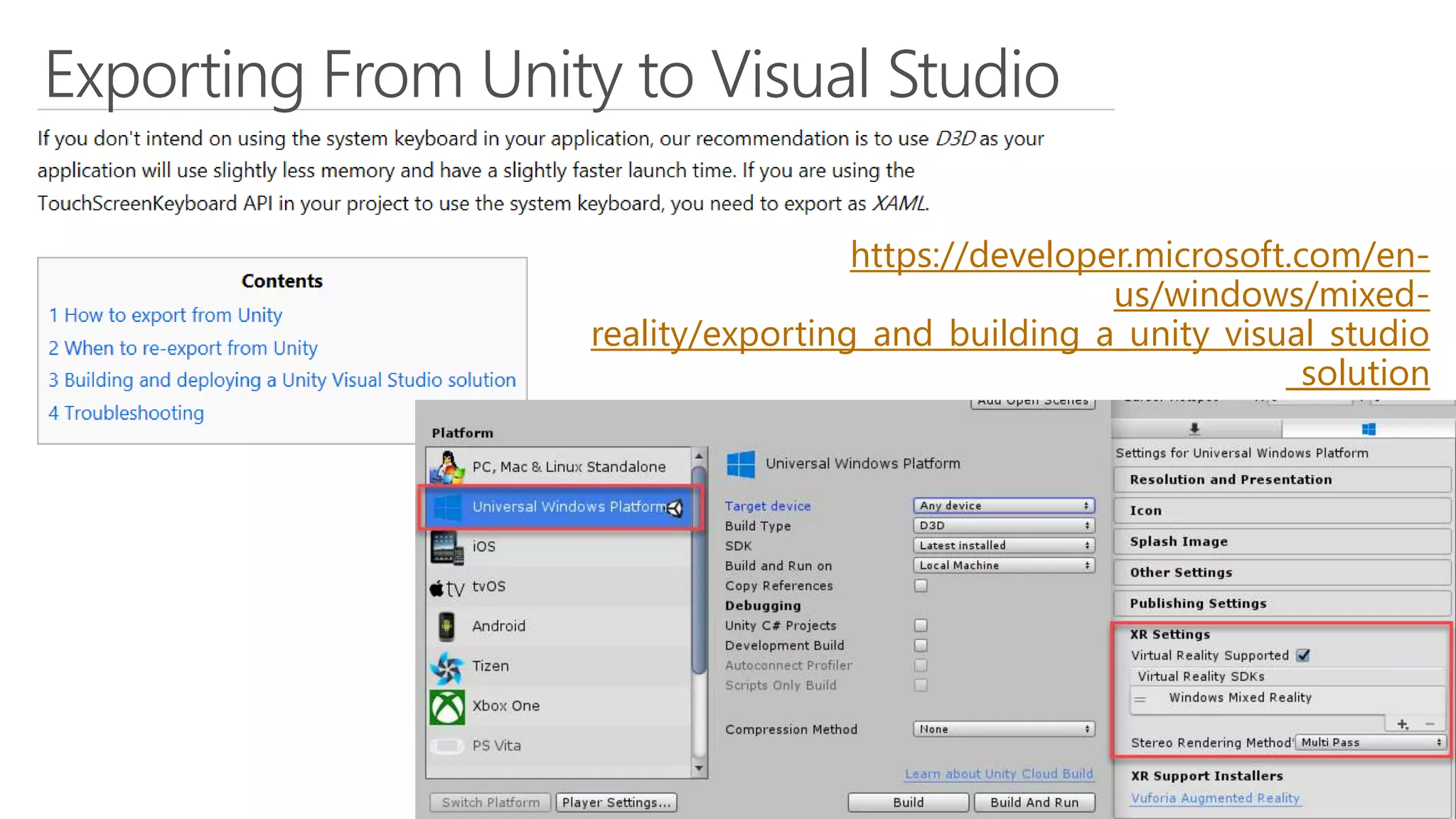Click the platform list scrollbar down arrow

pos(699,769)
